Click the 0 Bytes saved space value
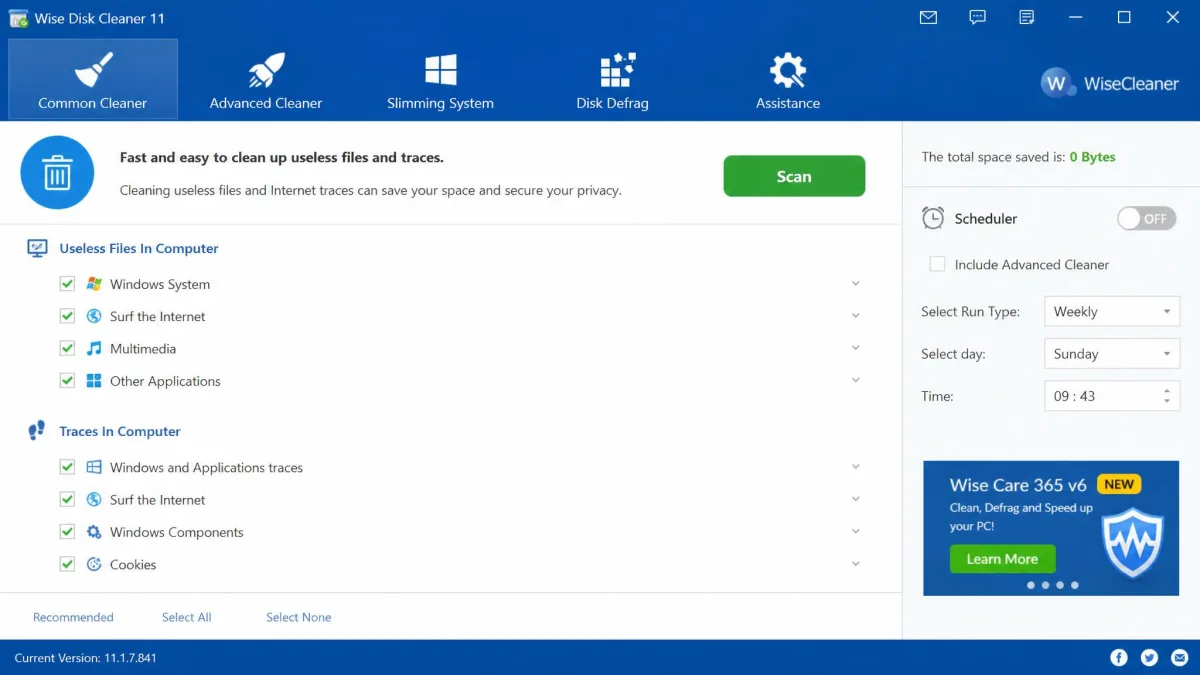The image size is (1200, 675). [1092, 157]
